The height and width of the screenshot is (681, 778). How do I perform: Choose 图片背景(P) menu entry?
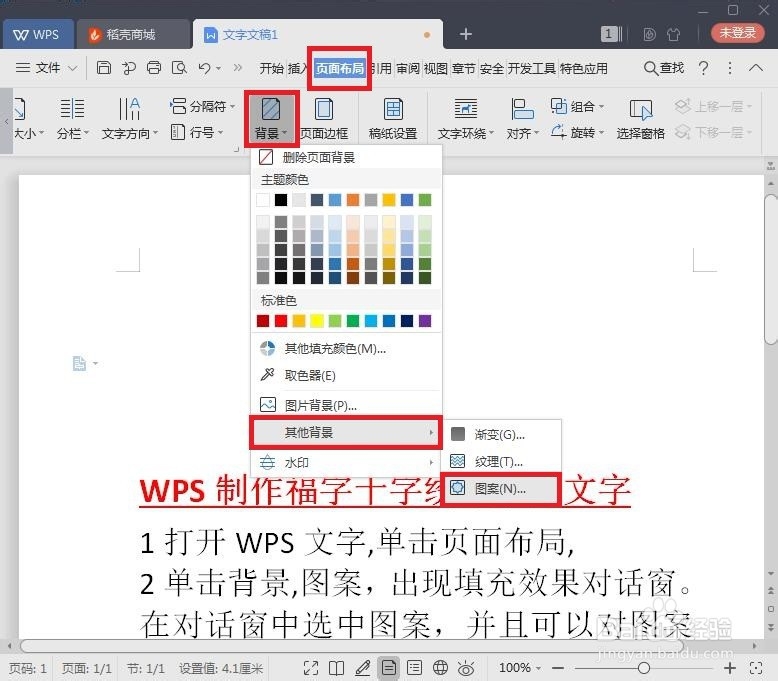click(345, 405)
